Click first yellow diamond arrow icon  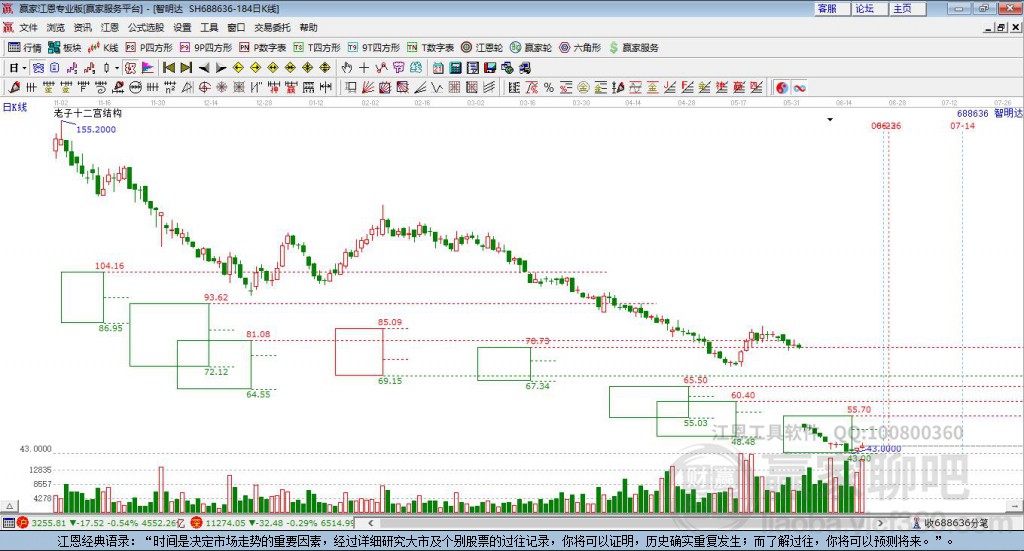(238, 68)
